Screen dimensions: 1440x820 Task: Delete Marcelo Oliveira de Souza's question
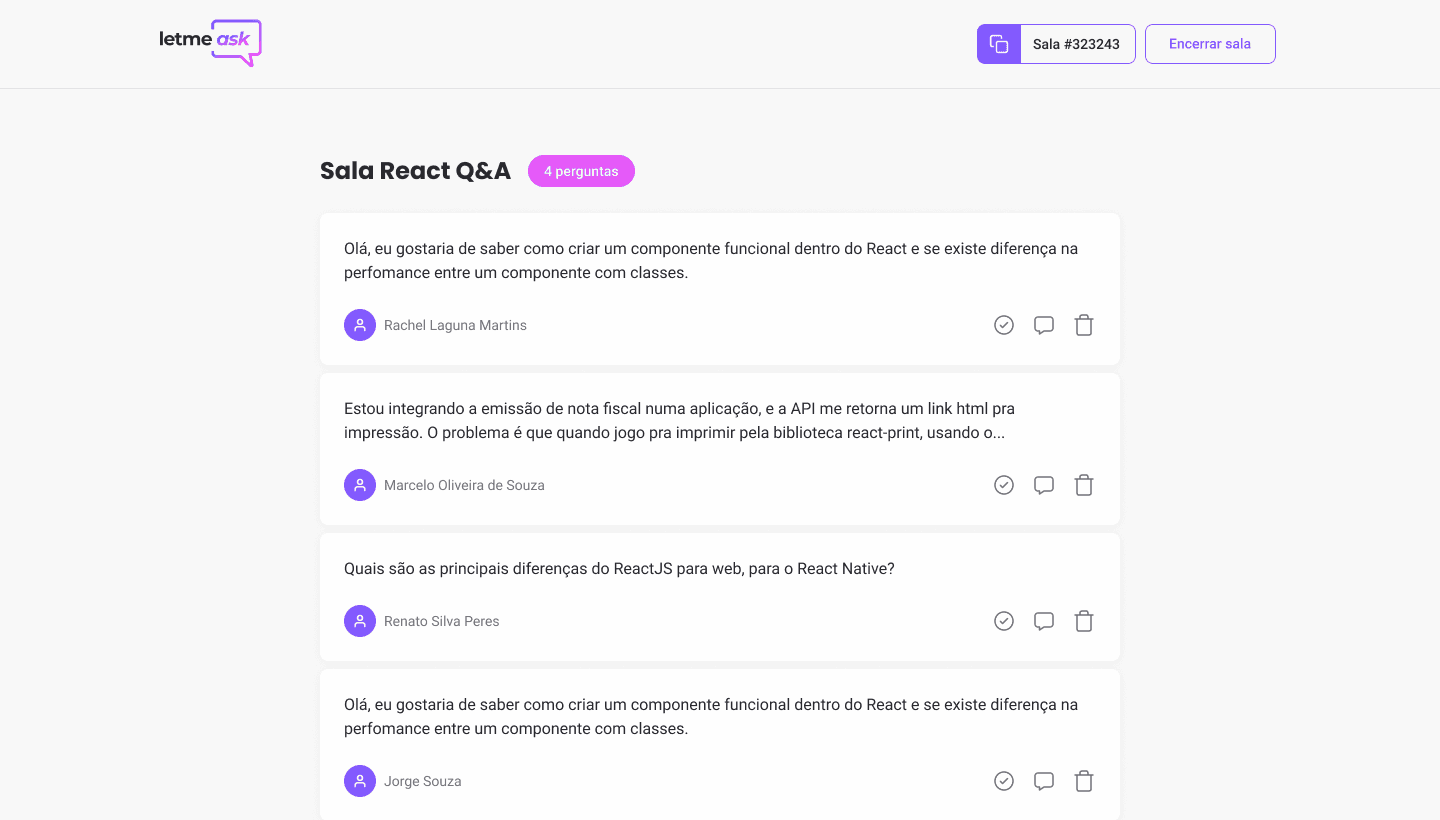[1084, 485]
